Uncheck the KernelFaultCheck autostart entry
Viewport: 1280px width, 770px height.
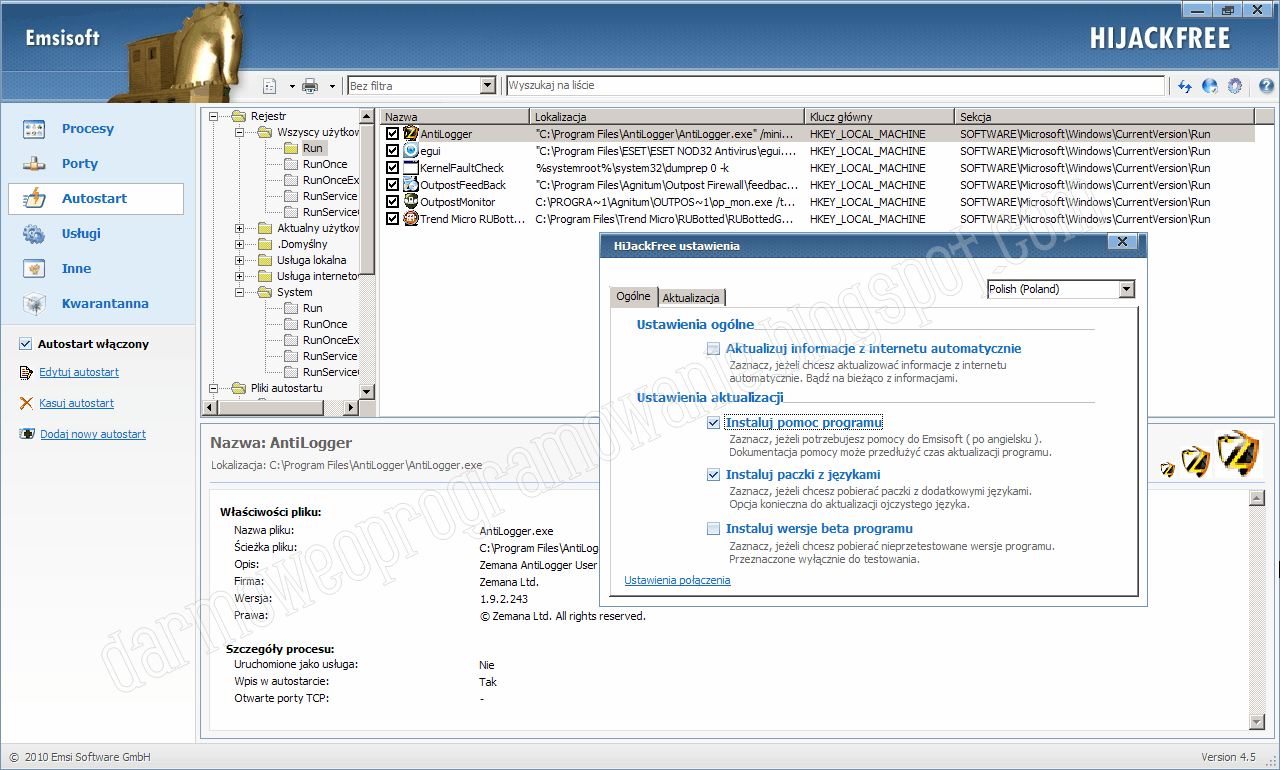coord(392,168)
